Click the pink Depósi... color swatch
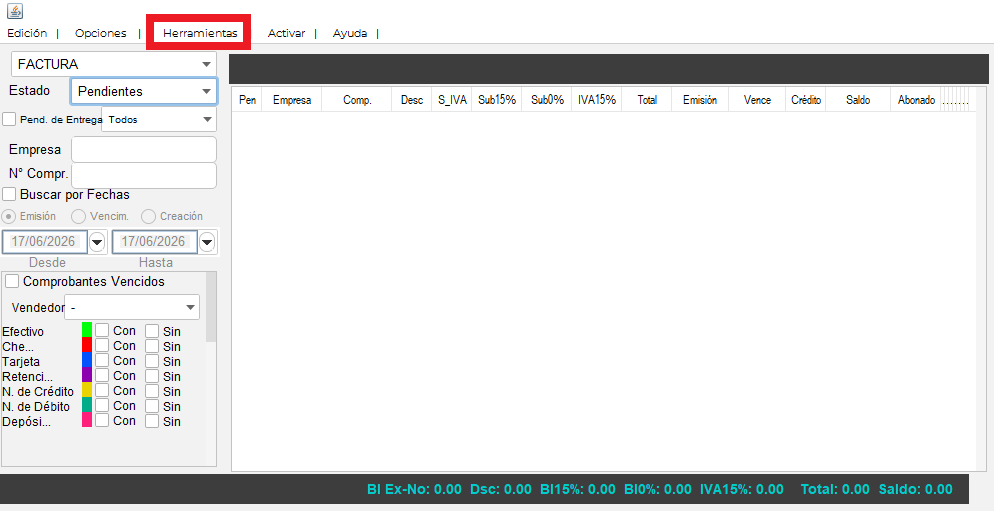Screen dimensions: 994x511 tap(87, 420)
